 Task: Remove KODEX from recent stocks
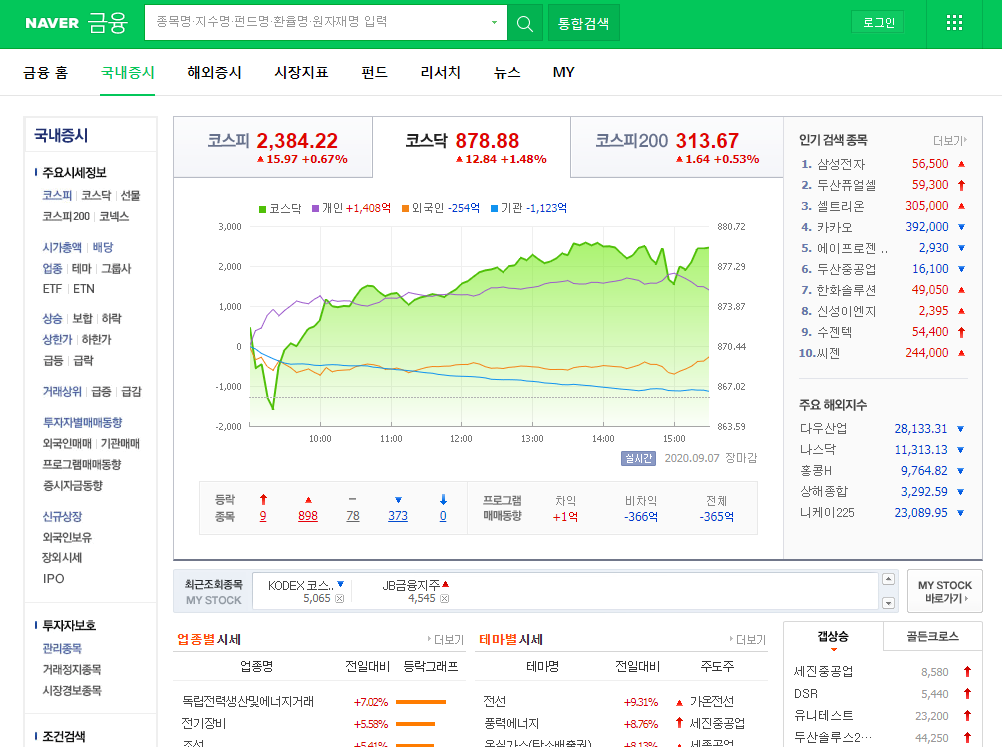(339, 599)
